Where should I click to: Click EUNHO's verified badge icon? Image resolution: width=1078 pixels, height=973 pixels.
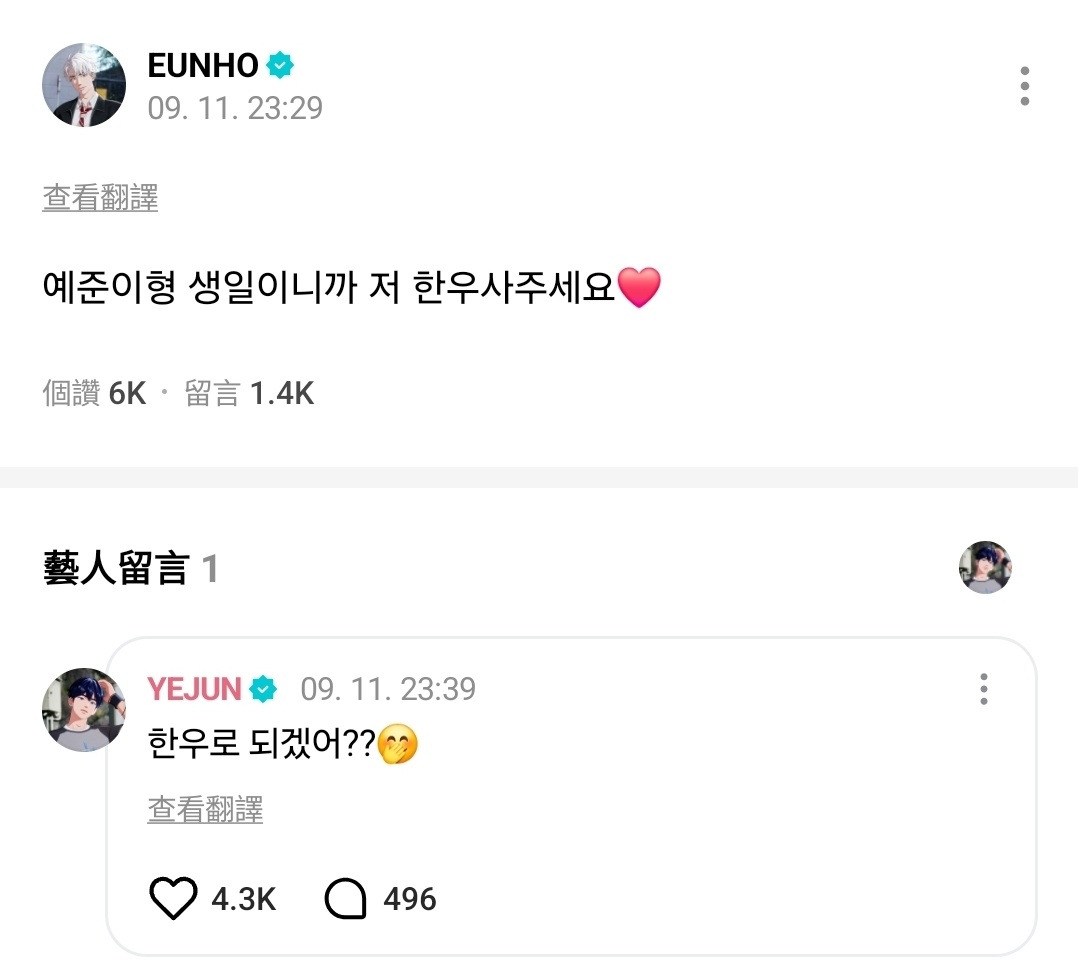280,66
